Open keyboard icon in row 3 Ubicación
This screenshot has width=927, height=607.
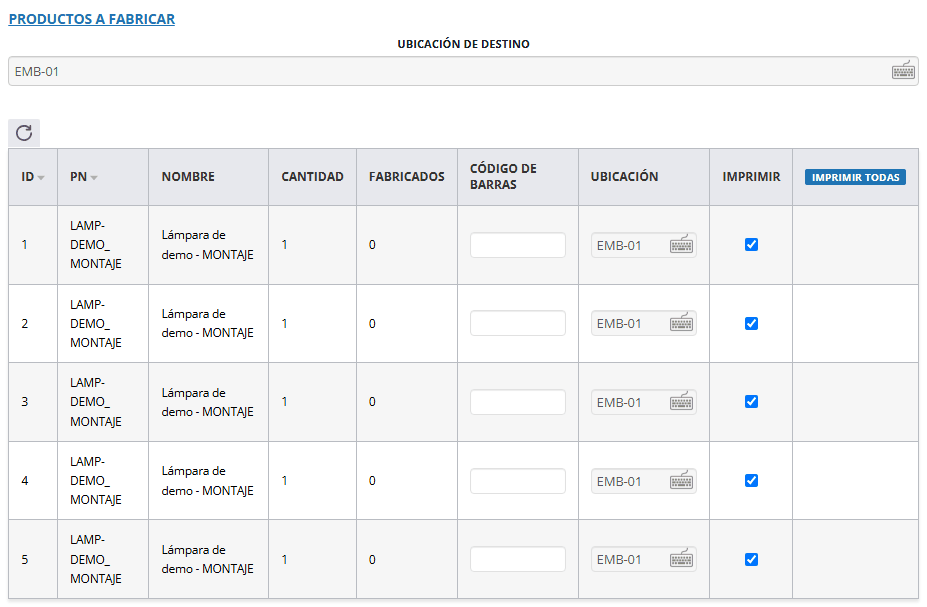(681, 402)
